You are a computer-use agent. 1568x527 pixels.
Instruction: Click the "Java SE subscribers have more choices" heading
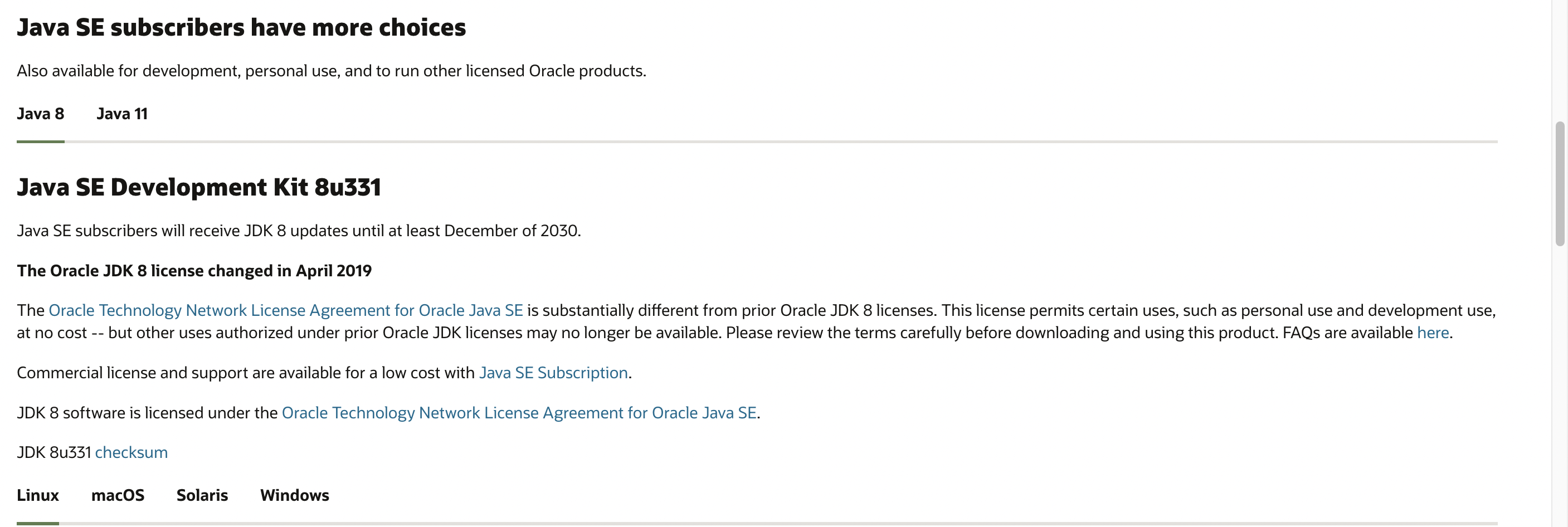(241, 27)
